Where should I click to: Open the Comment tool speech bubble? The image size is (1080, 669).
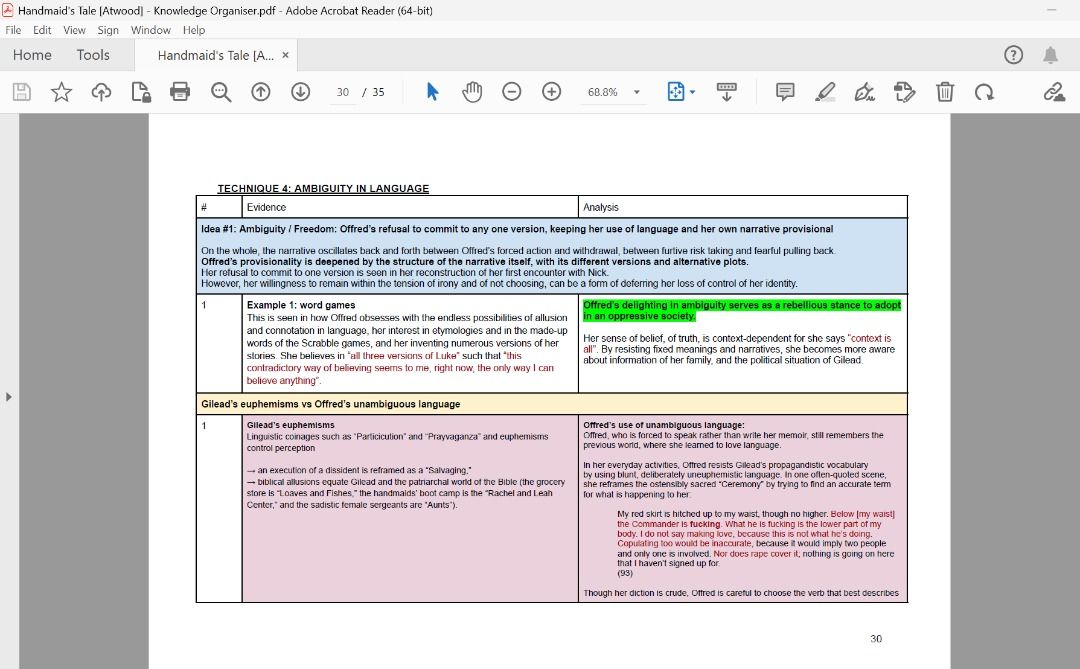coord(785,91)
